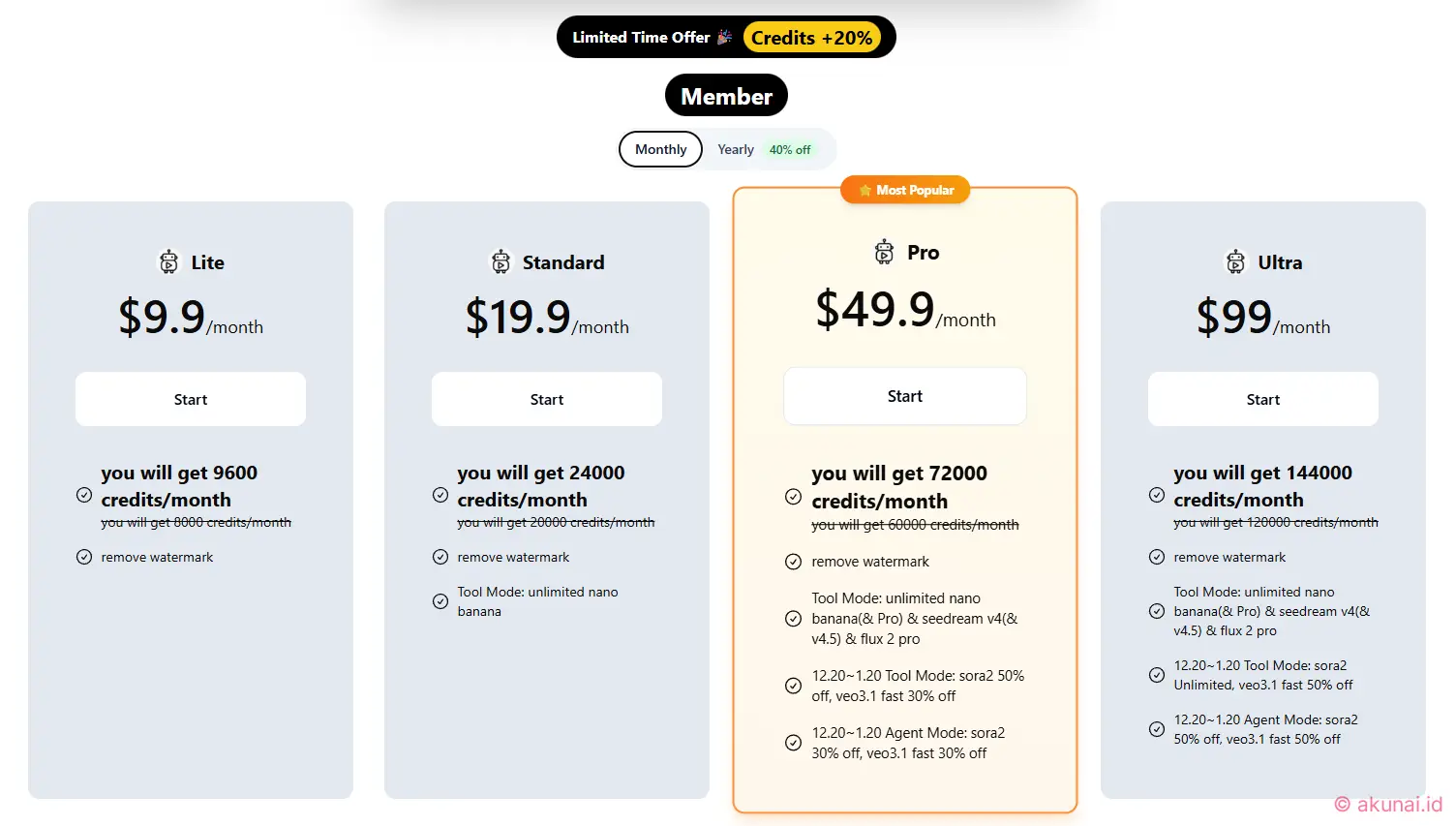Click the robot icon beside Lite
This screenshot has width=1456, height=826.
pyautogui.click(x=168, y=261)
